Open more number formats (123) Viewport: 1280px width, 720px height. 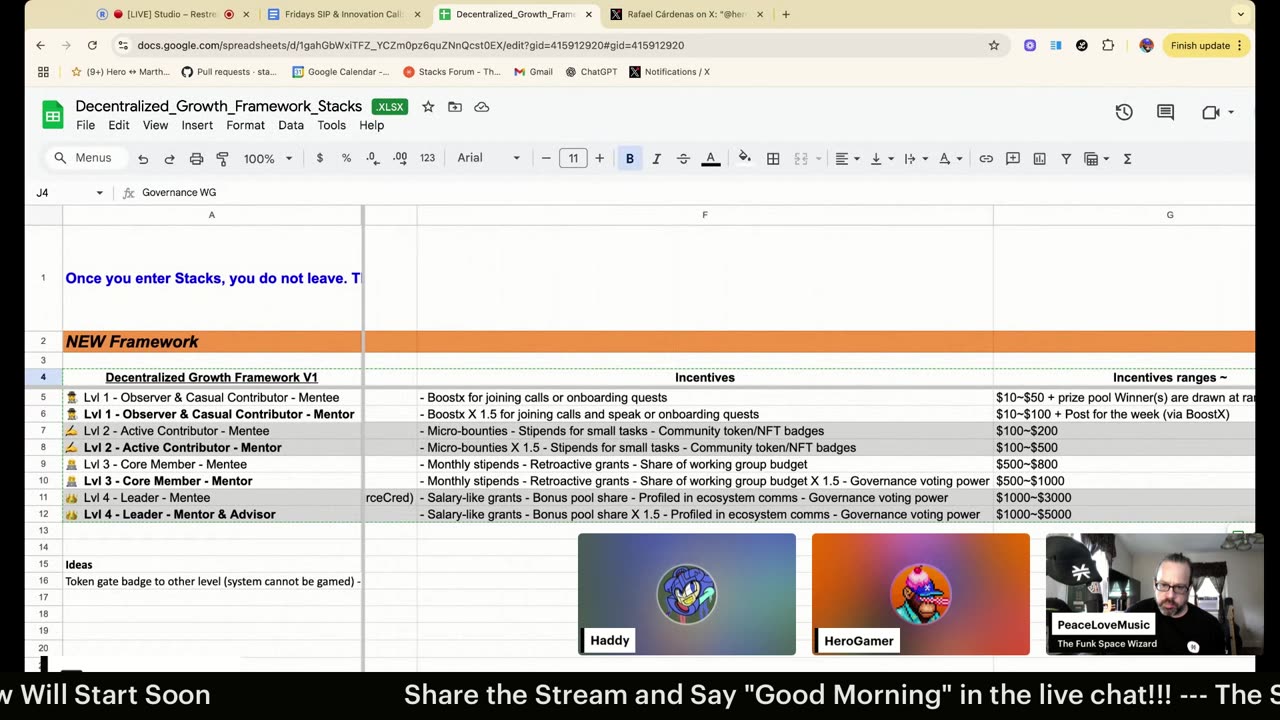tap(427, 158)
